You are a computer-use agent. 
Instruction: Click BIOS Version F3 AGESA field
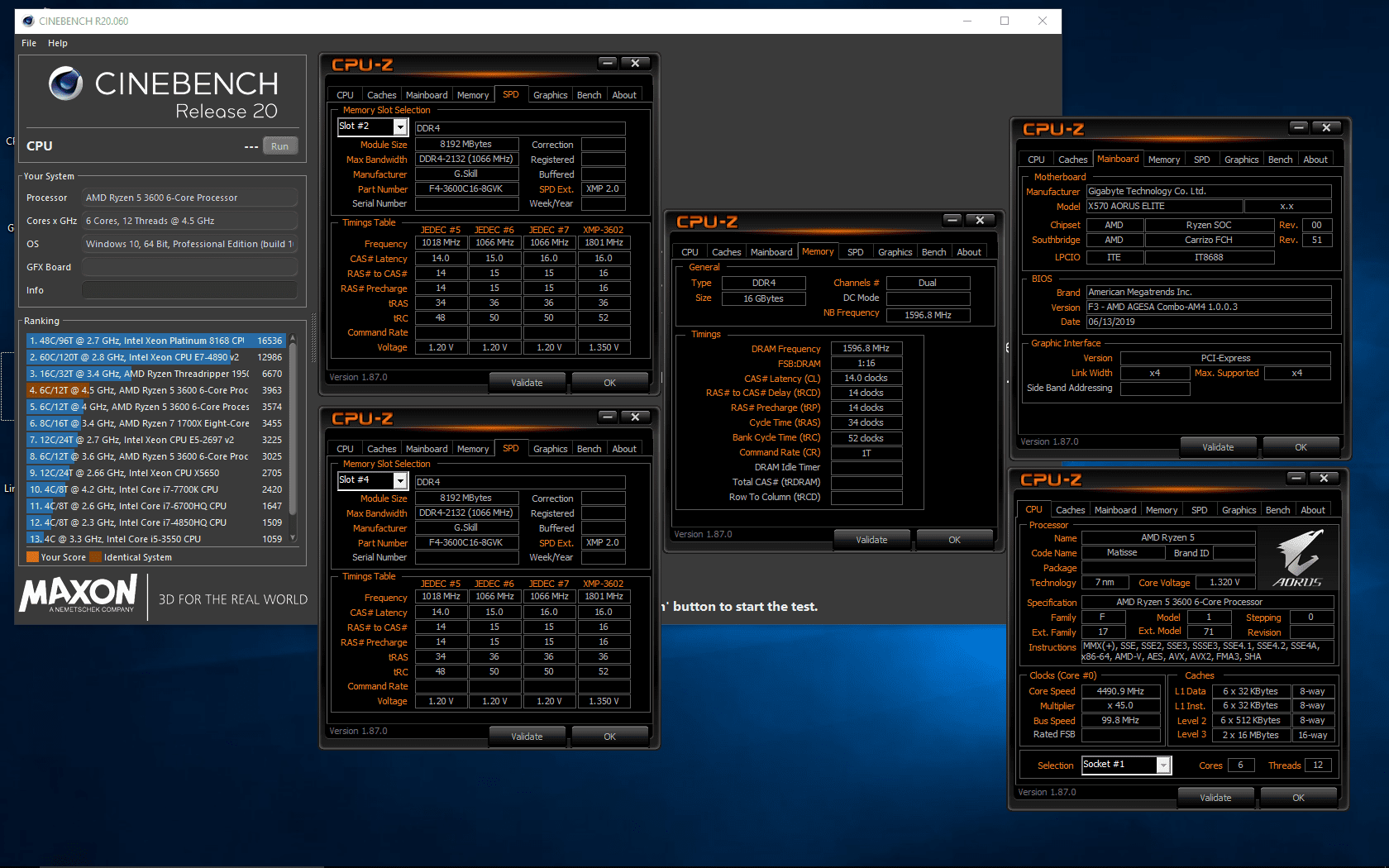[x=1209, y=307]
